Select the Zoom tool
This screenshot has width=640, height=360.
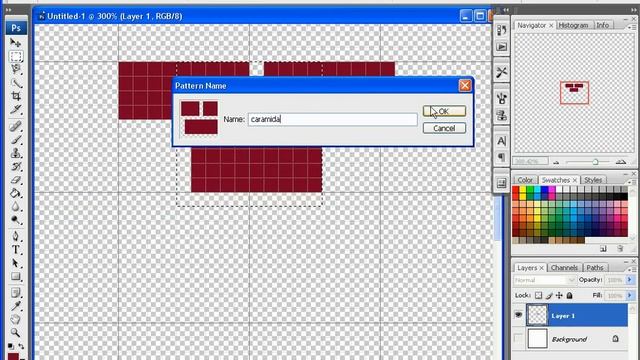point(16,333)
